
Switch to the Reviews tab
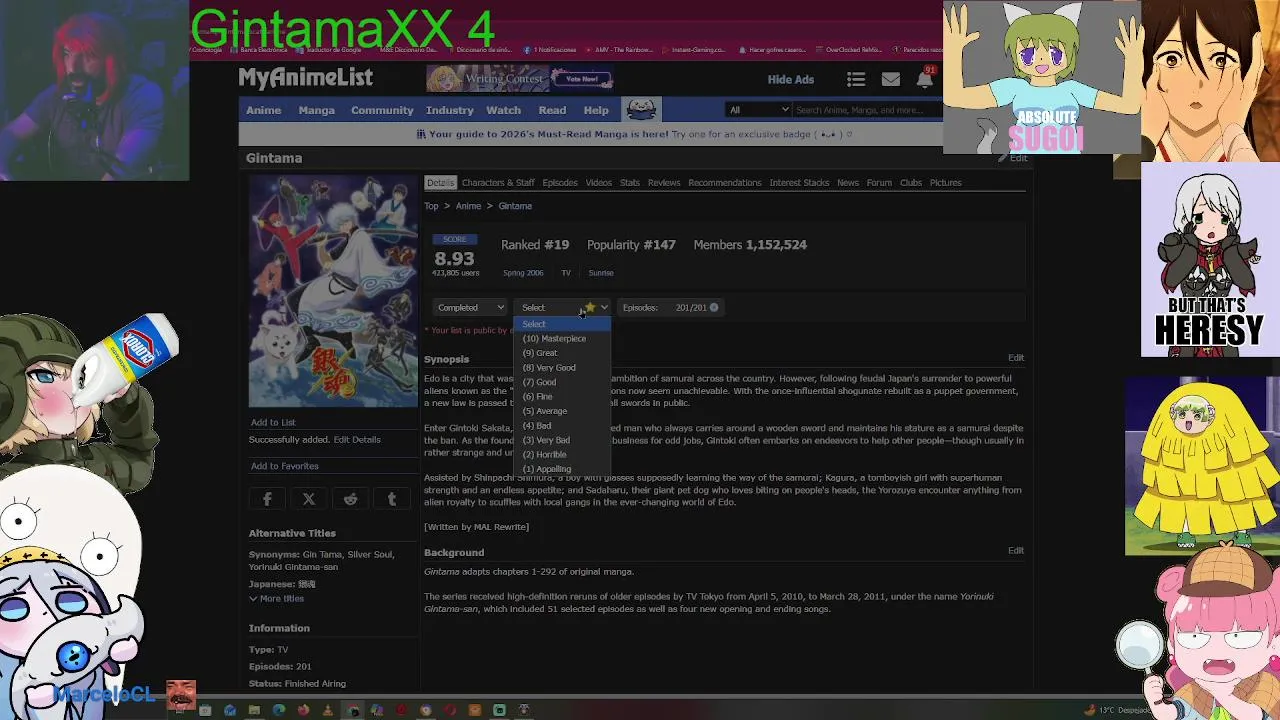[x=664, y=183]
